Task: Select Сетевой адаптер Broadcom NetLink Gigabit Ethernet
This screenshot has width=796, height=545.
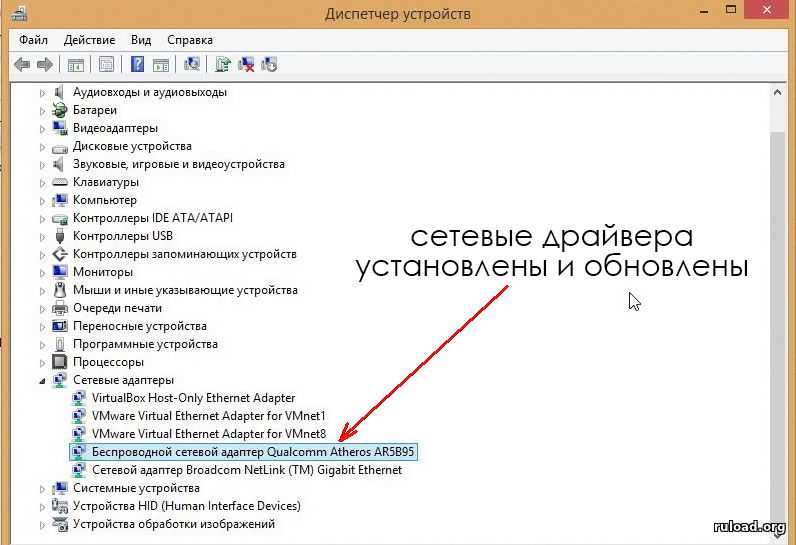Action: click(247, 470)
